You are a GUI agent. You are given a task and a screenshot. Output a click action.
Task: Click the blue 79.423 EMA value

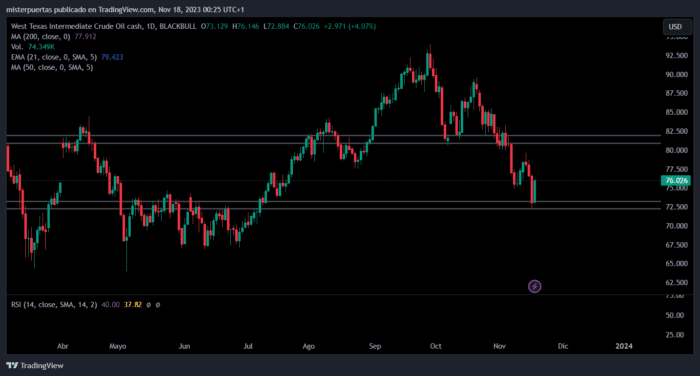coord(112,57)
